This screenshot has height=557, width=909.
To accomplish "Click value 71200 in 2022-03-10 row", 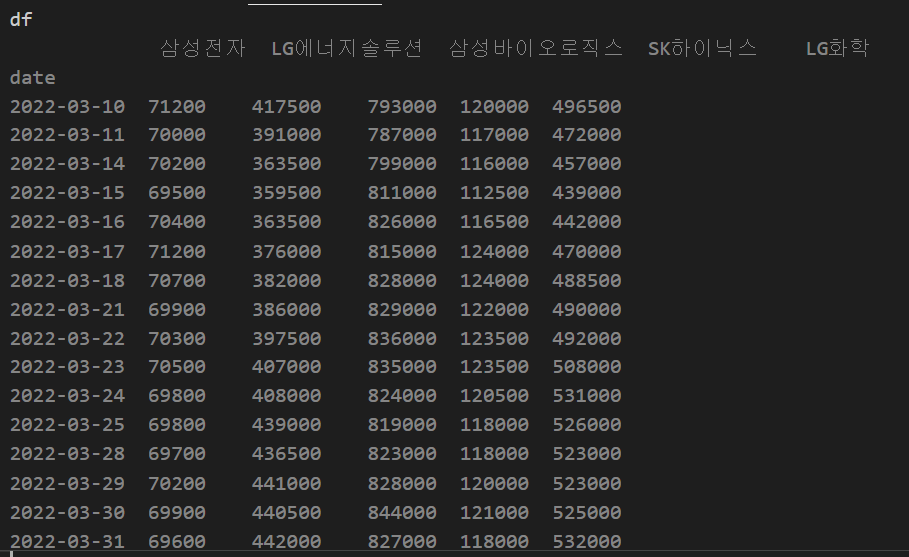I will [177, 107].
